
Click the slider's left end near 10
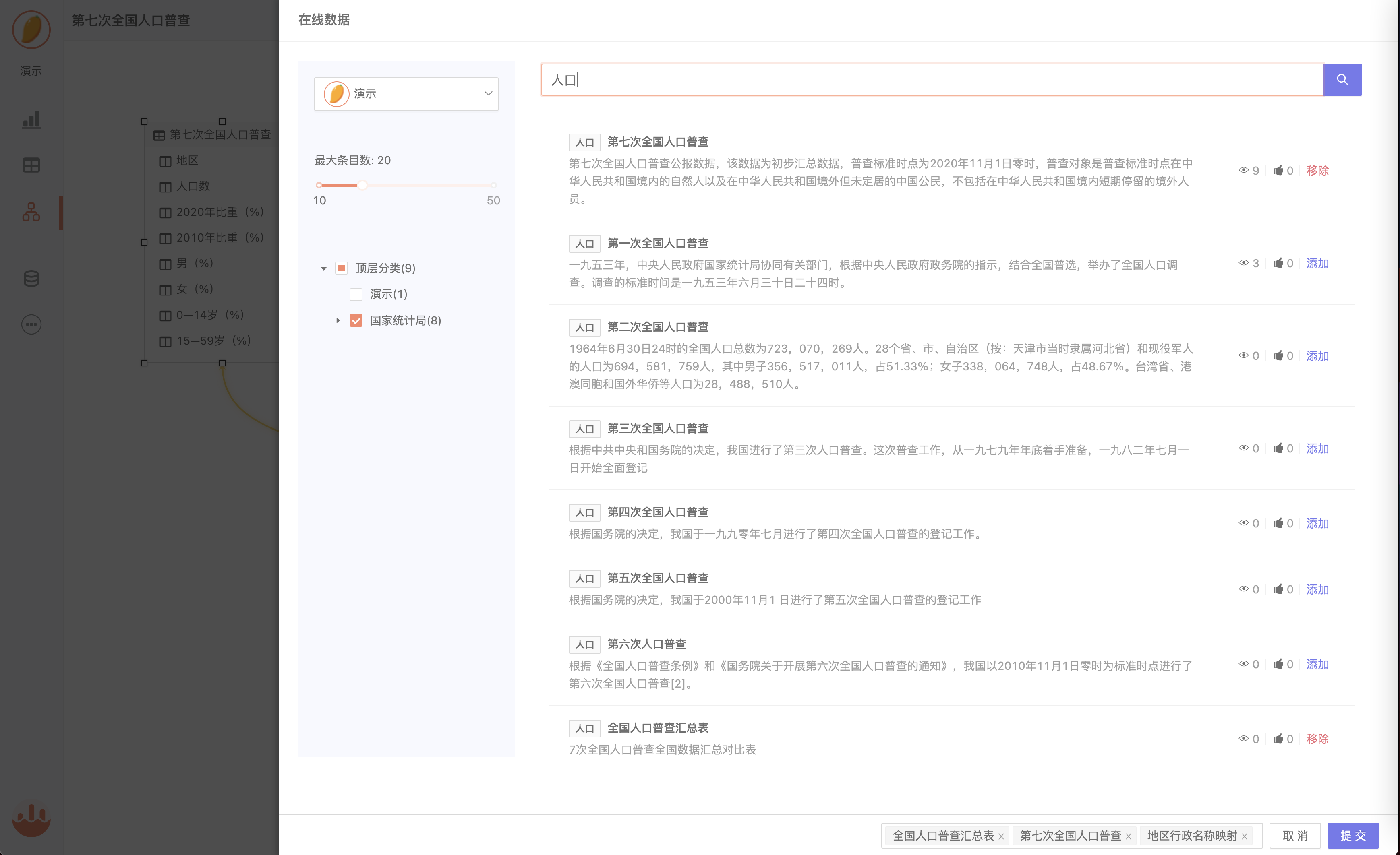[x=319, y=185]
